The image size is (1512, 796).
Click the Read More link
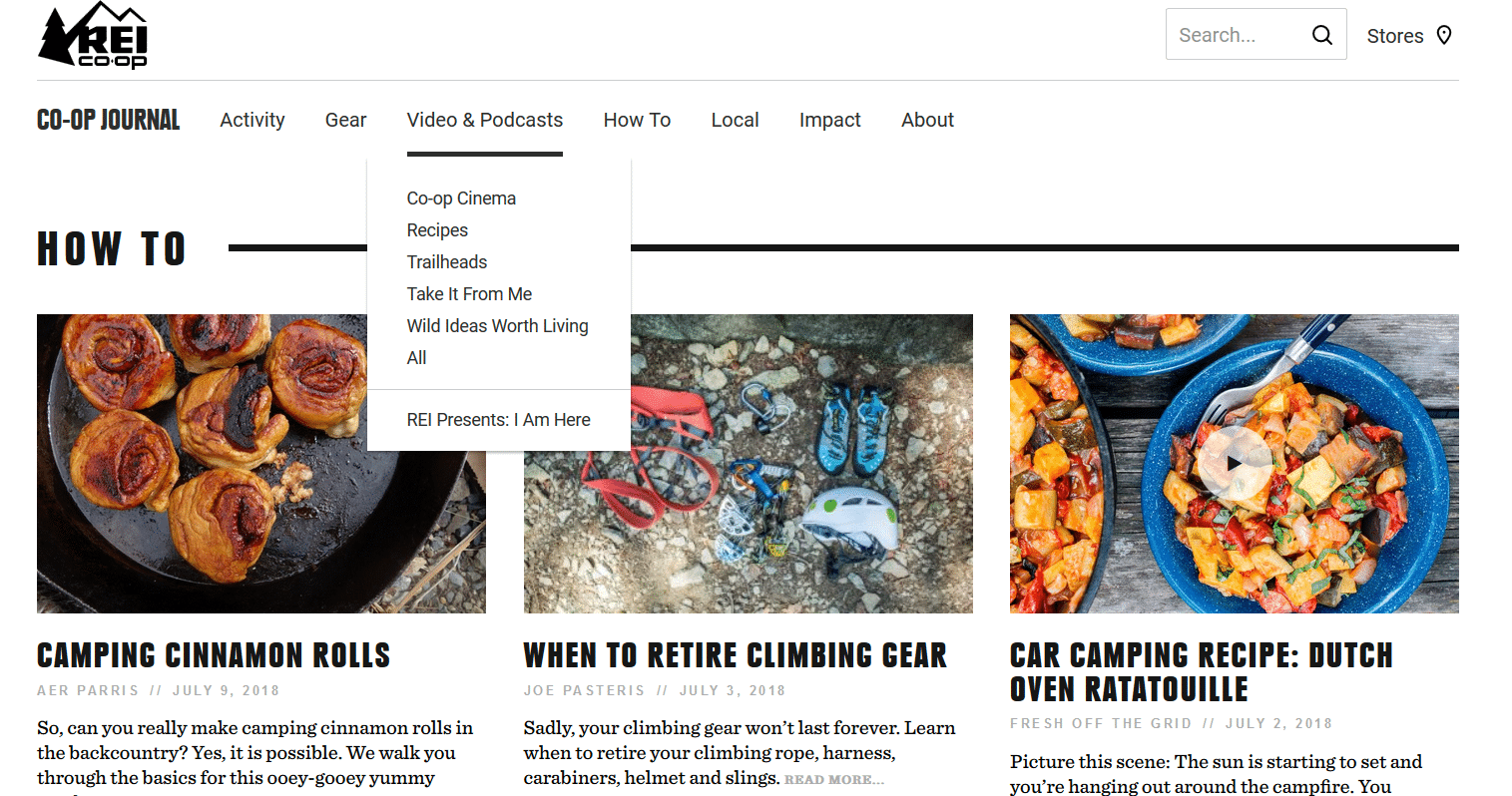point(833,780)
